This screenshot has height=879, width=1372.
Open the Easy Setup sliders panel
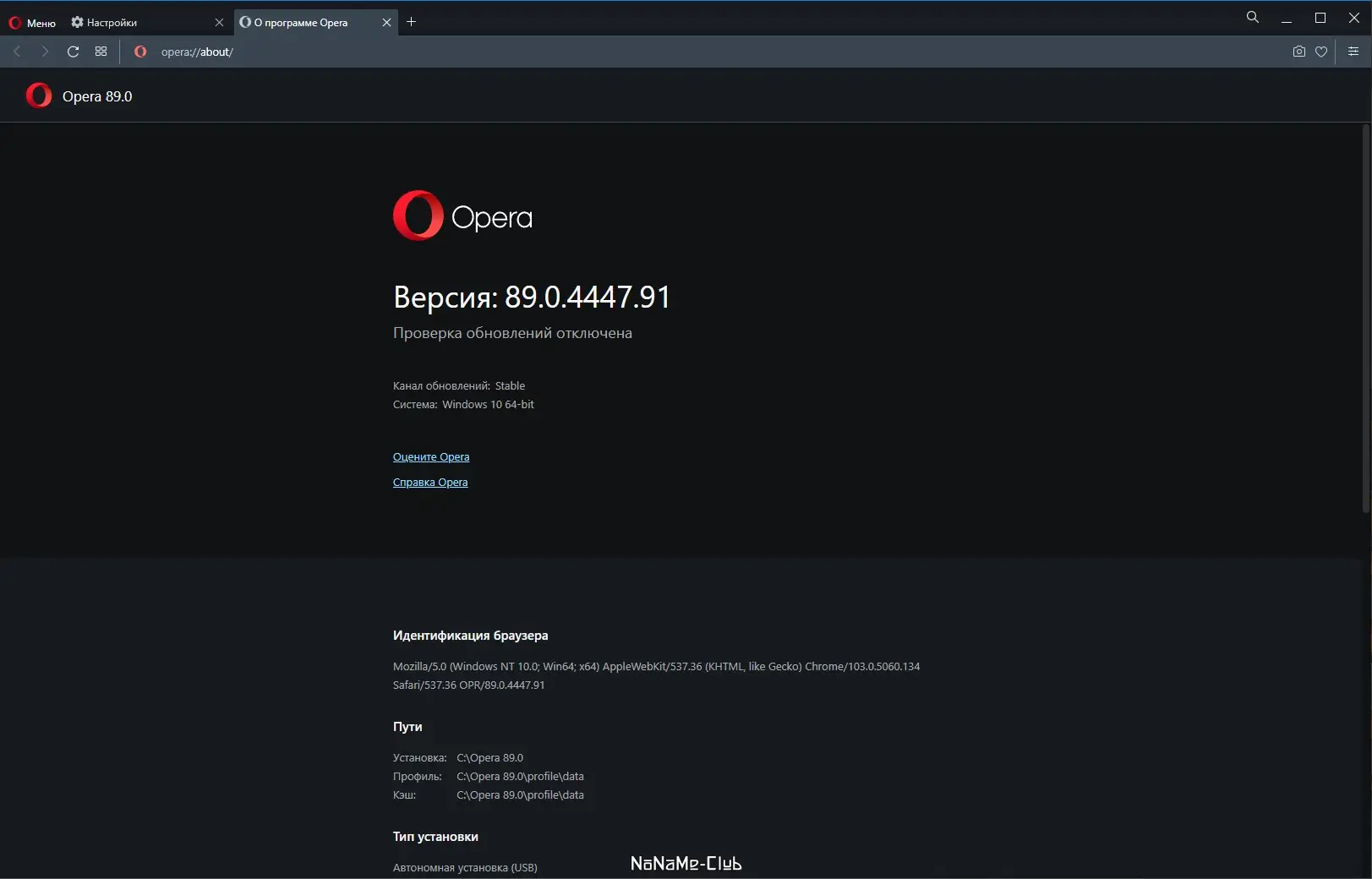[1353, 52]
